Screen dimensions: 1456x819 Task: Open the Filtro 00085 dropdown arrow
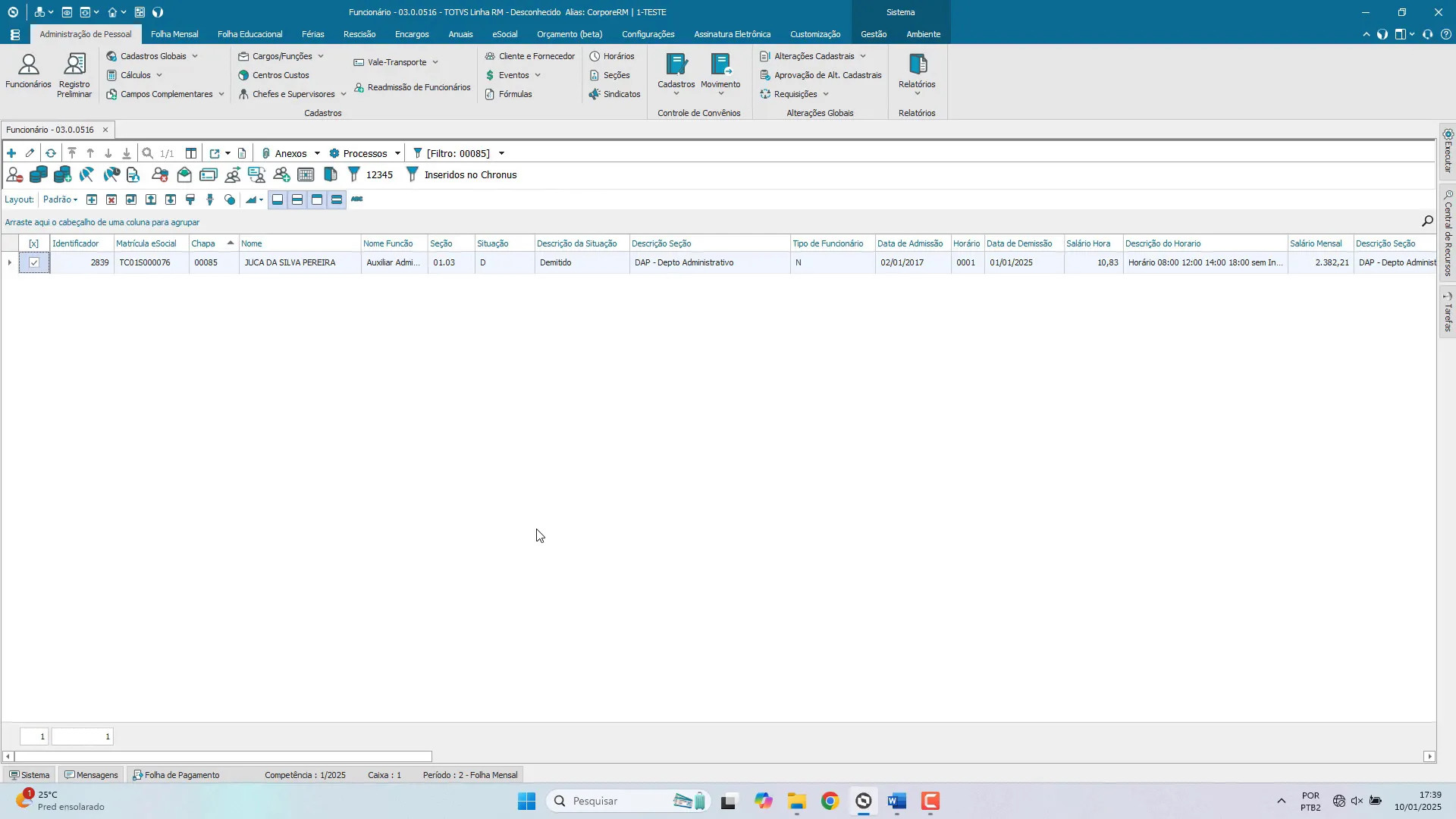point(501,153)
